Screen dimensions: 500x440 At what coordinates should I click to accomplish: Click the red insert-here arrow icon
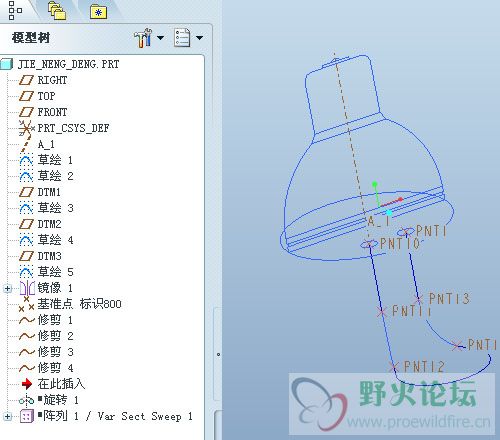click(27, 384)
